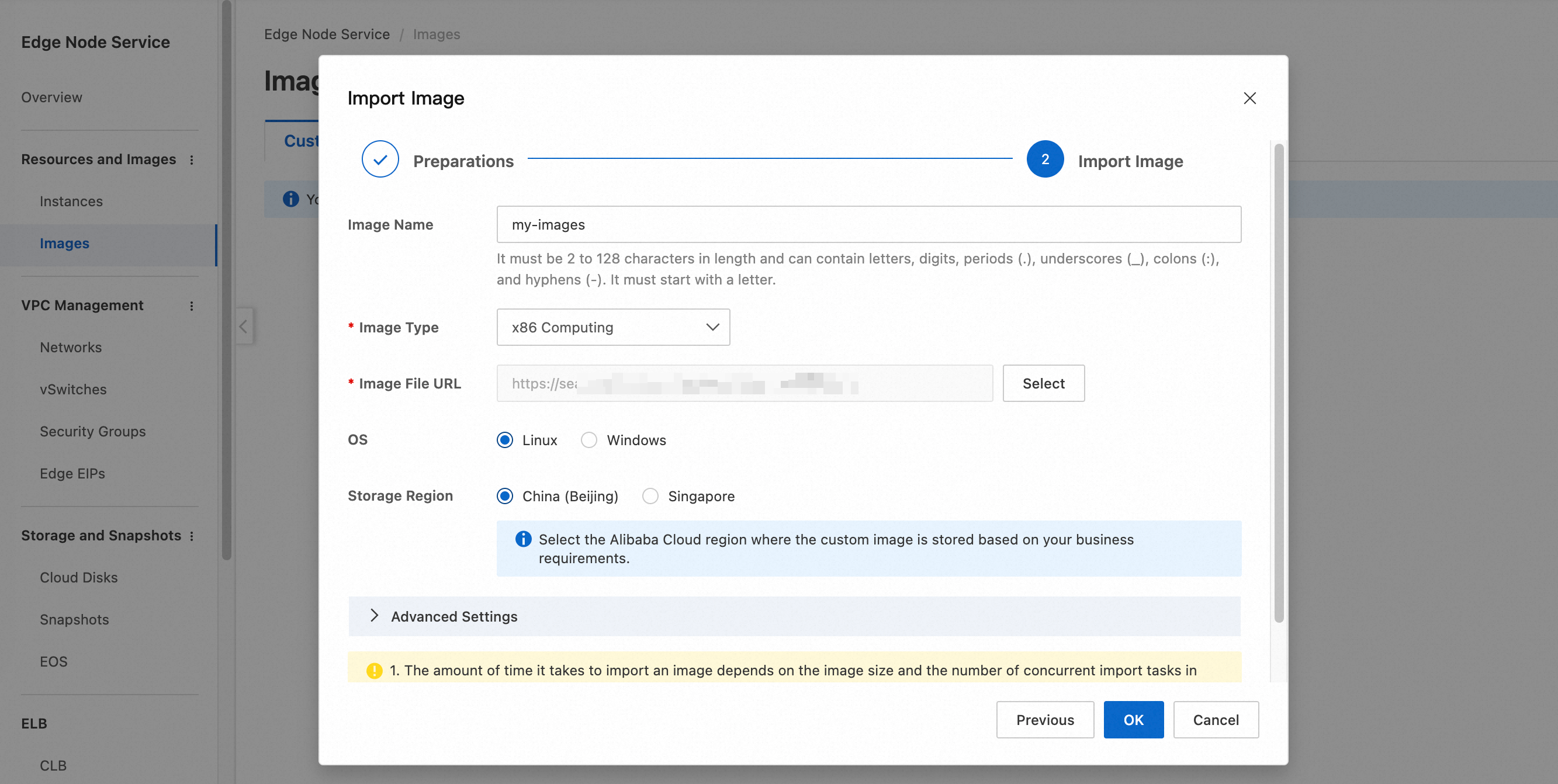Screen dimensions: 1558x784
Task: Click the yellow warning icon in import notice
Action: [375, 670]
